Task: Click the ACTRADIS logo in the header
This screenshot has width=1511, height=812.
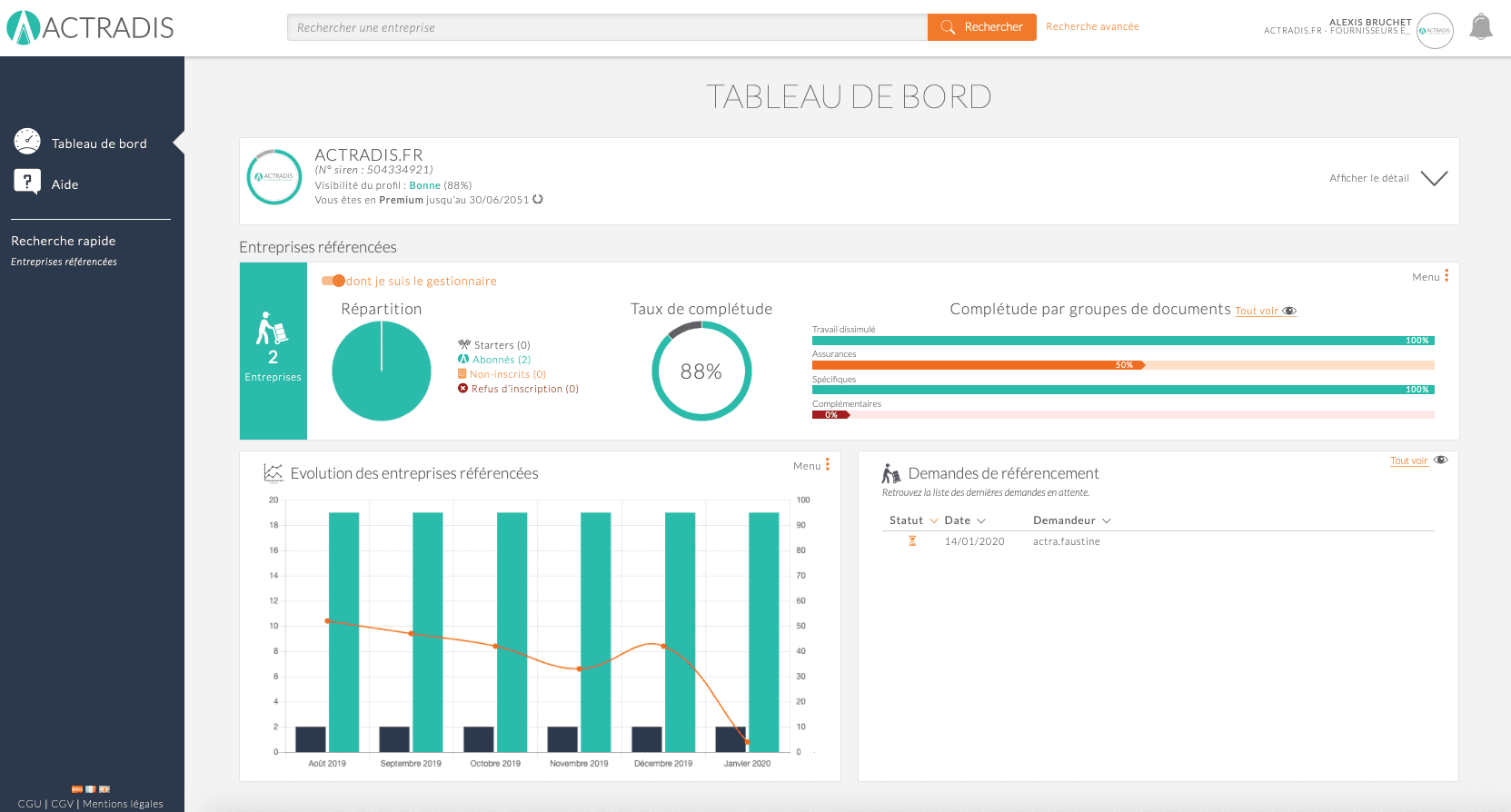Action: pos(90,27)
